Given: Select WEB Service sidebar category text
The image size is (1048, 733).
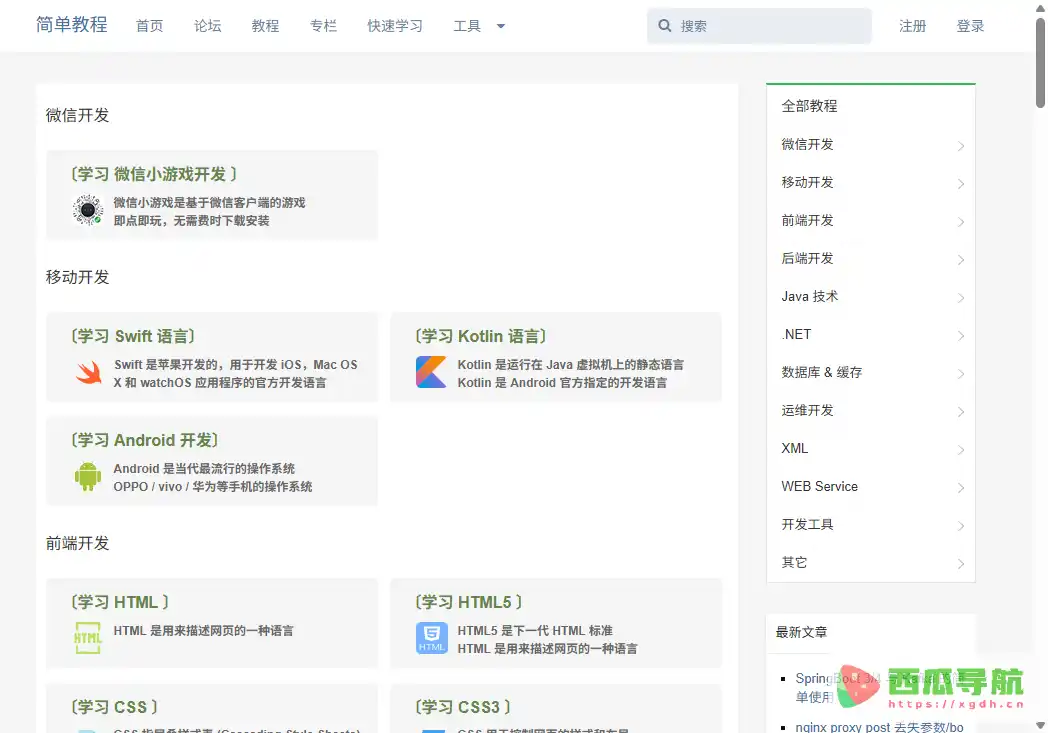Looking at the screenshot, I should click(819, 486).
